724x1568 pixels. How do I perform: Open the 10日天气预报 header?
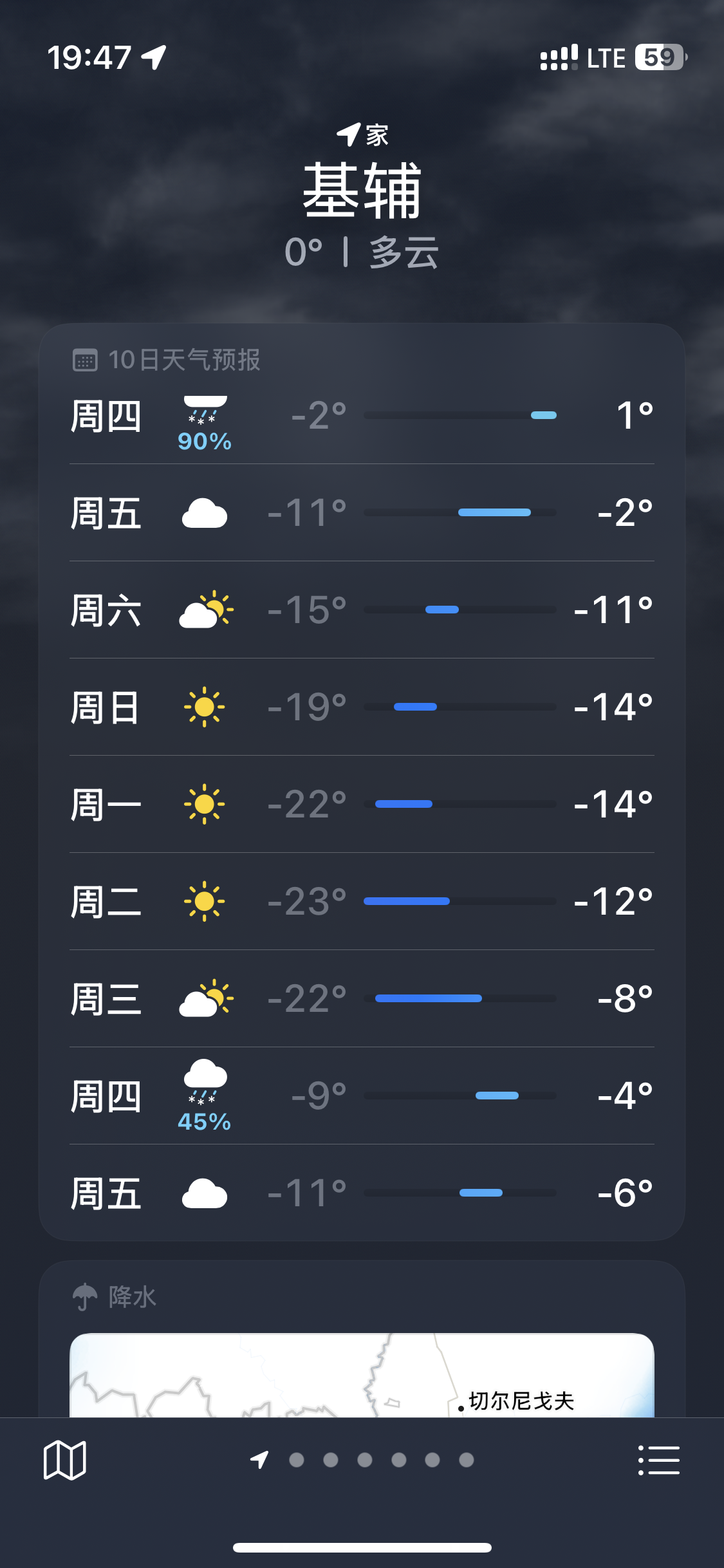184,360
